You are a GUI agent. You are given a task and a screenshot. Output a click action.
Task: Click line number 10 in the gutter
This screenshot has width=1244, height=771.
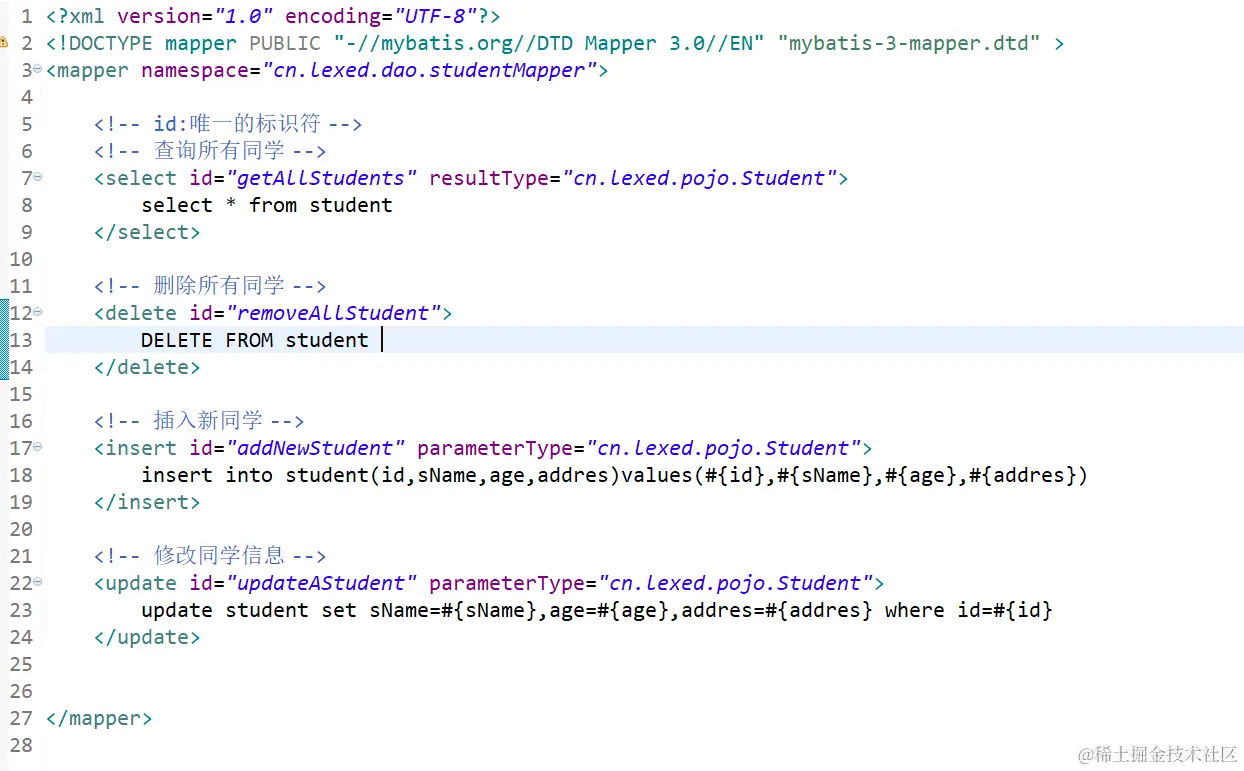coord(21,259)
